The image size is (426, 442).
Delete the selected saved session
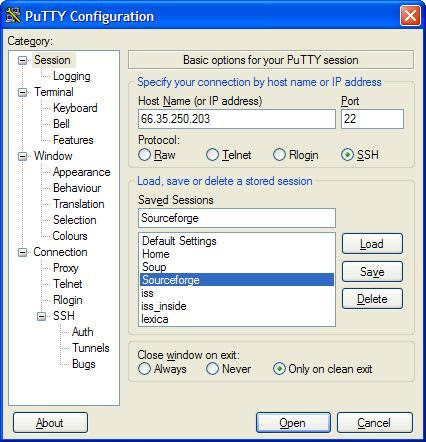coord(372,299)
